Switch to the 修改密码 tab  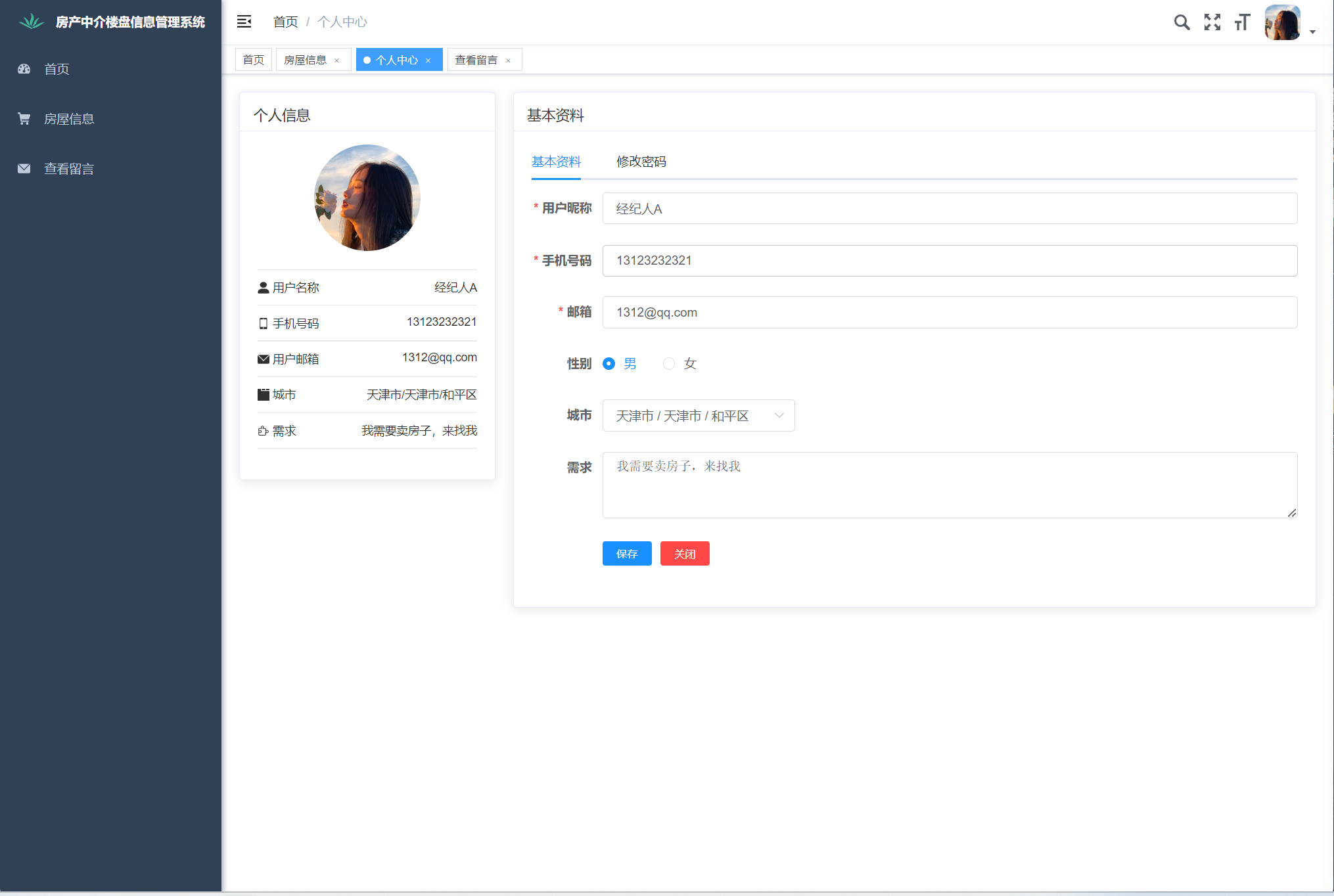(x=641, y=162)
